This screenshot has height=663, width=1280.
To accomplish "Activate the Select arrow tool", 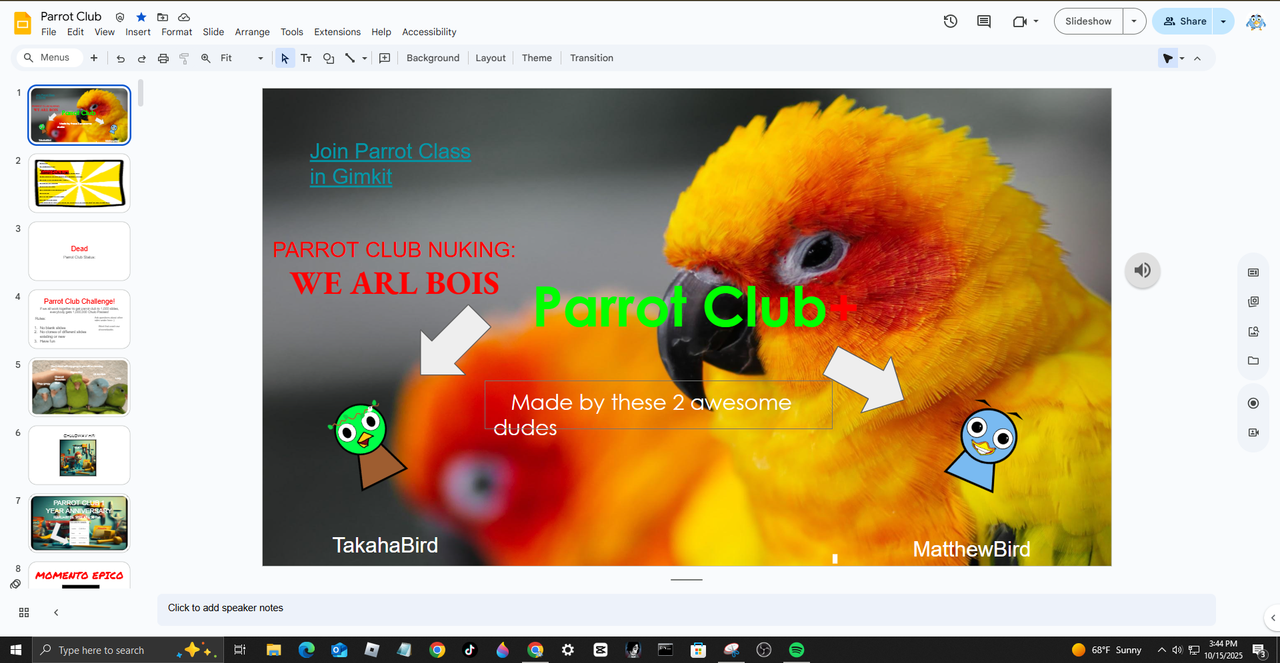I will 285,58.
